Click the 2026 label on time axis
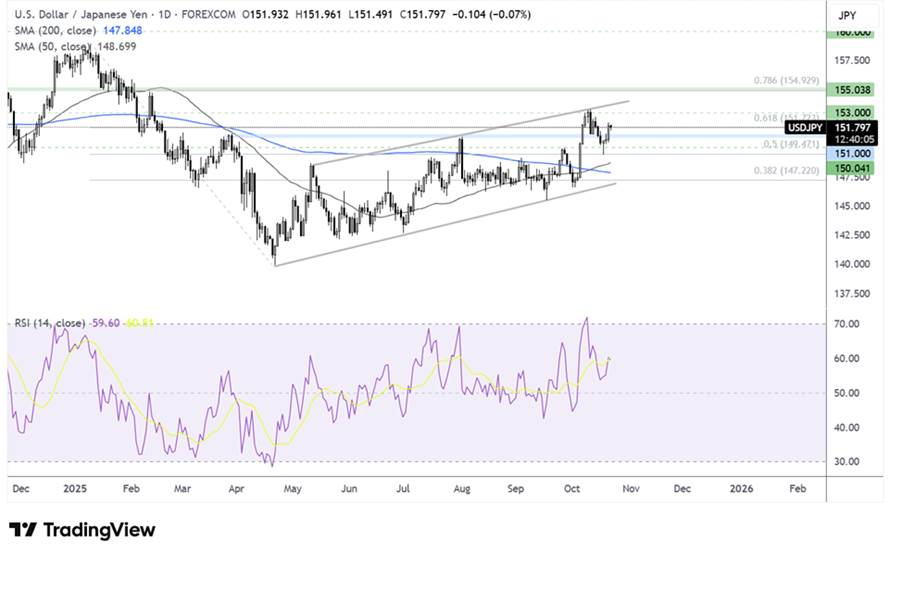Screen dimensions: 902x591 tap(741, 488)
